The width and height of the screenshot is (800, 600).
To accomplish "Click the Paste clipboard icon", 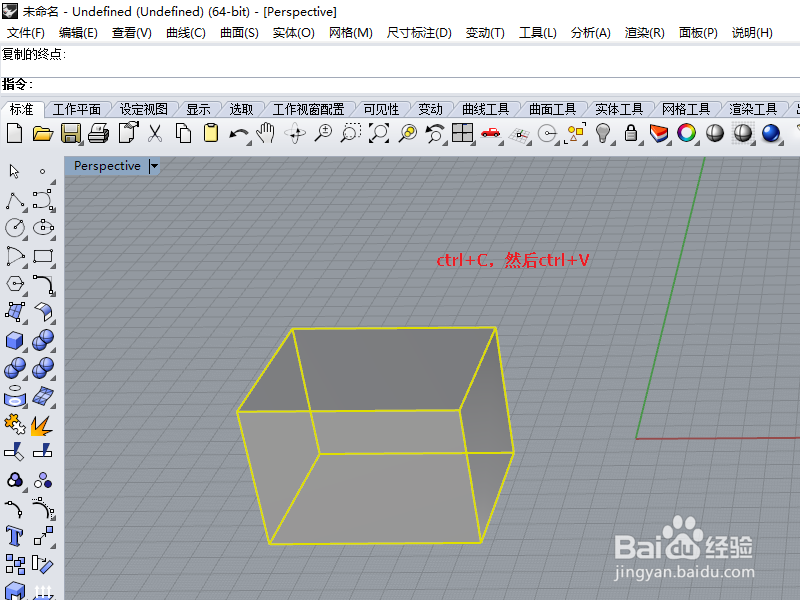I will 211,134.
